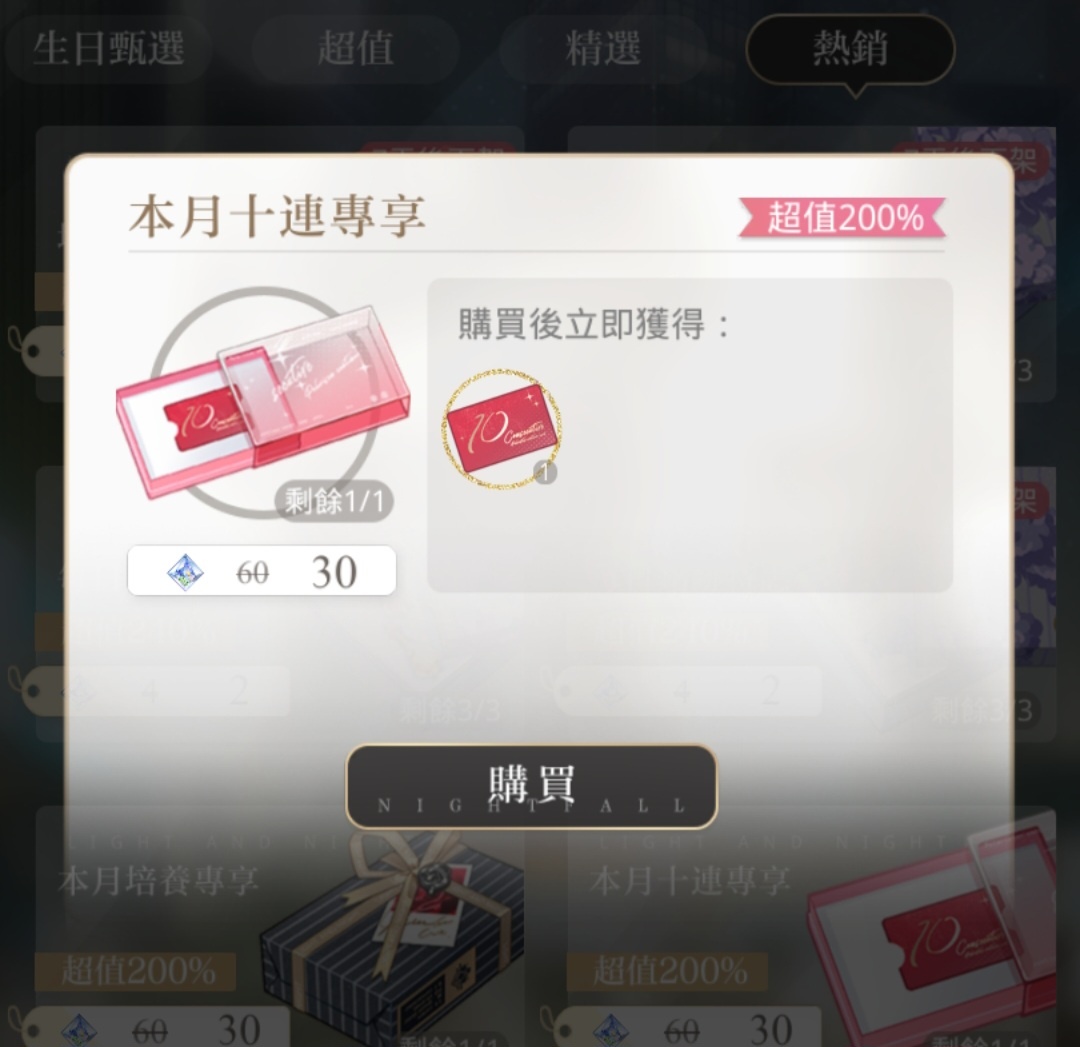The image size is (1080, 1047).
Task: Tap the 剩餘1/1 remaining stock badge
Action: 335,501
